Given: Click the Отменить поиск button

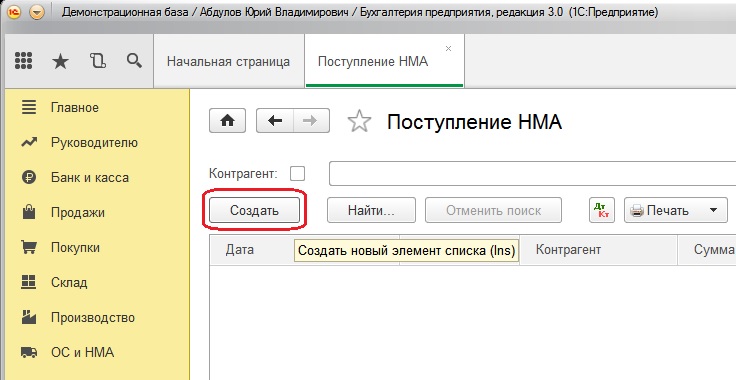Looking at the screenshot, I should pyautogui.click(x=493, y=210).
